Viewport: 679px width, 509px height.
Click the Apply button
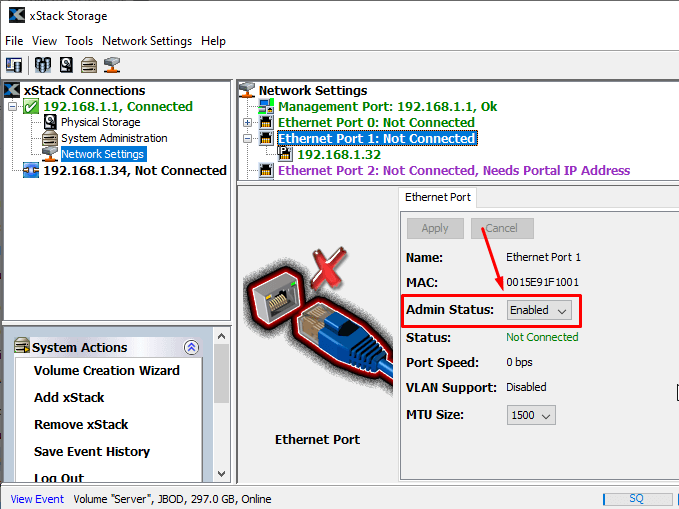[x=435, y=228]
